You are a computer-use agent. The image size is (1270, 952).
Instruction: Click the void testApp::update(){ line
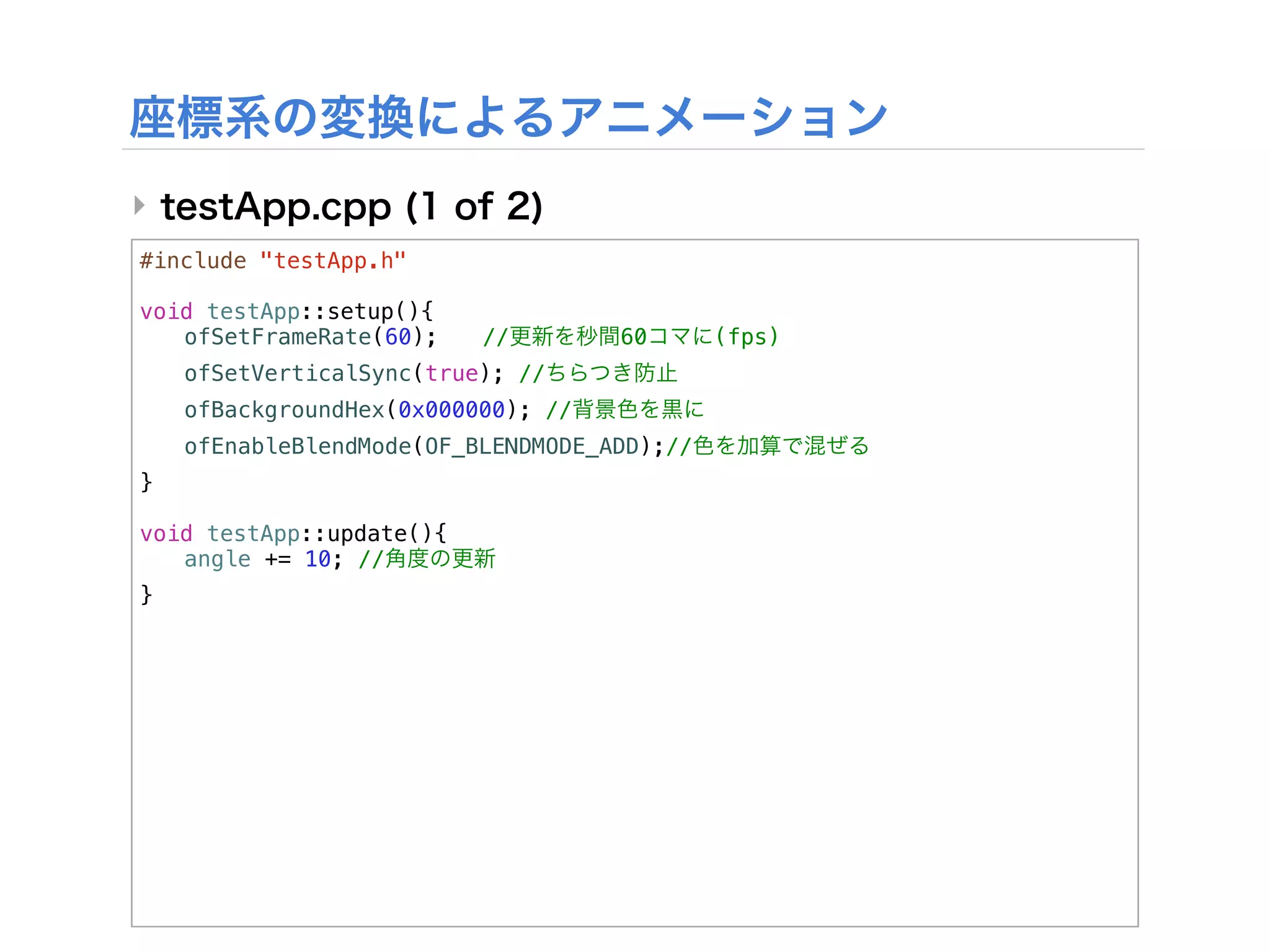(293, 534)
